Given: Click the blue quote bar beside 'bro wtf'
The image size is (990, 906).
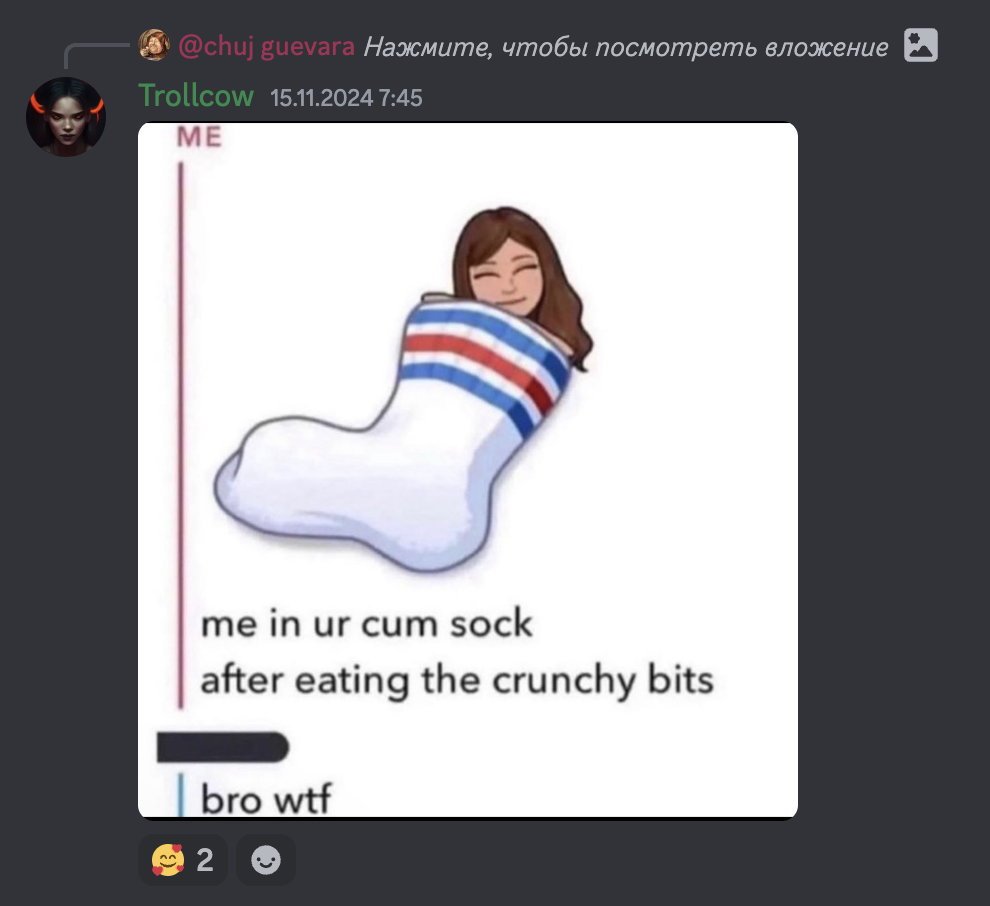Looking at the screenshot, I should point(182,796).
